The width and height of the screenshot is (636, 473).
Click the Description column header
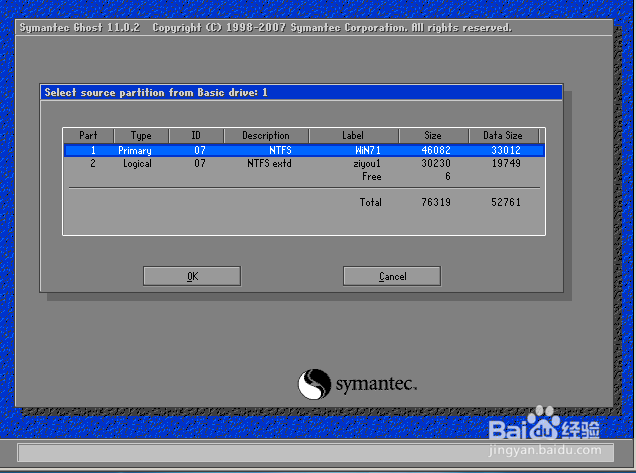(266, 135)
